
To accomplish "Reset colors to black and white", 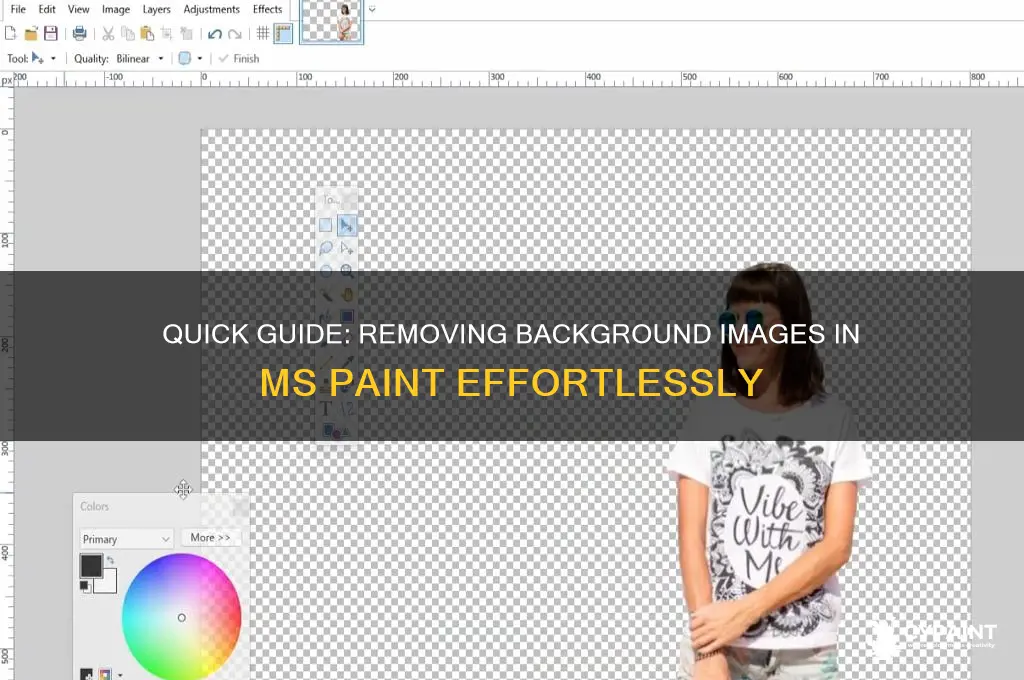I will click(x=85, y=586).
